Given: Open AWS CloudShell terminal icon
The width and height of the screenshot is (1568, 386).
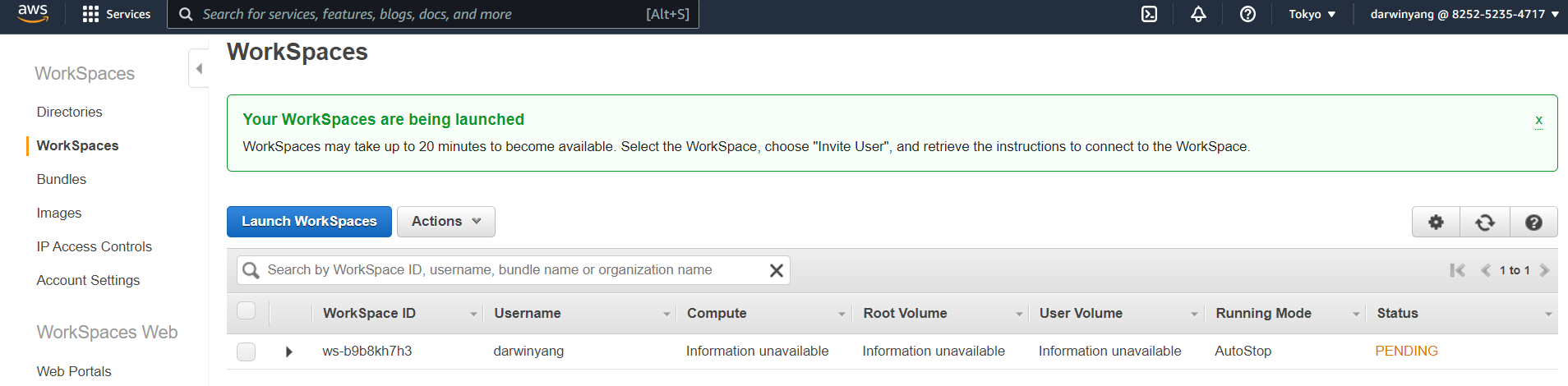Looking at the screenshot, I should pos(1149,14).
